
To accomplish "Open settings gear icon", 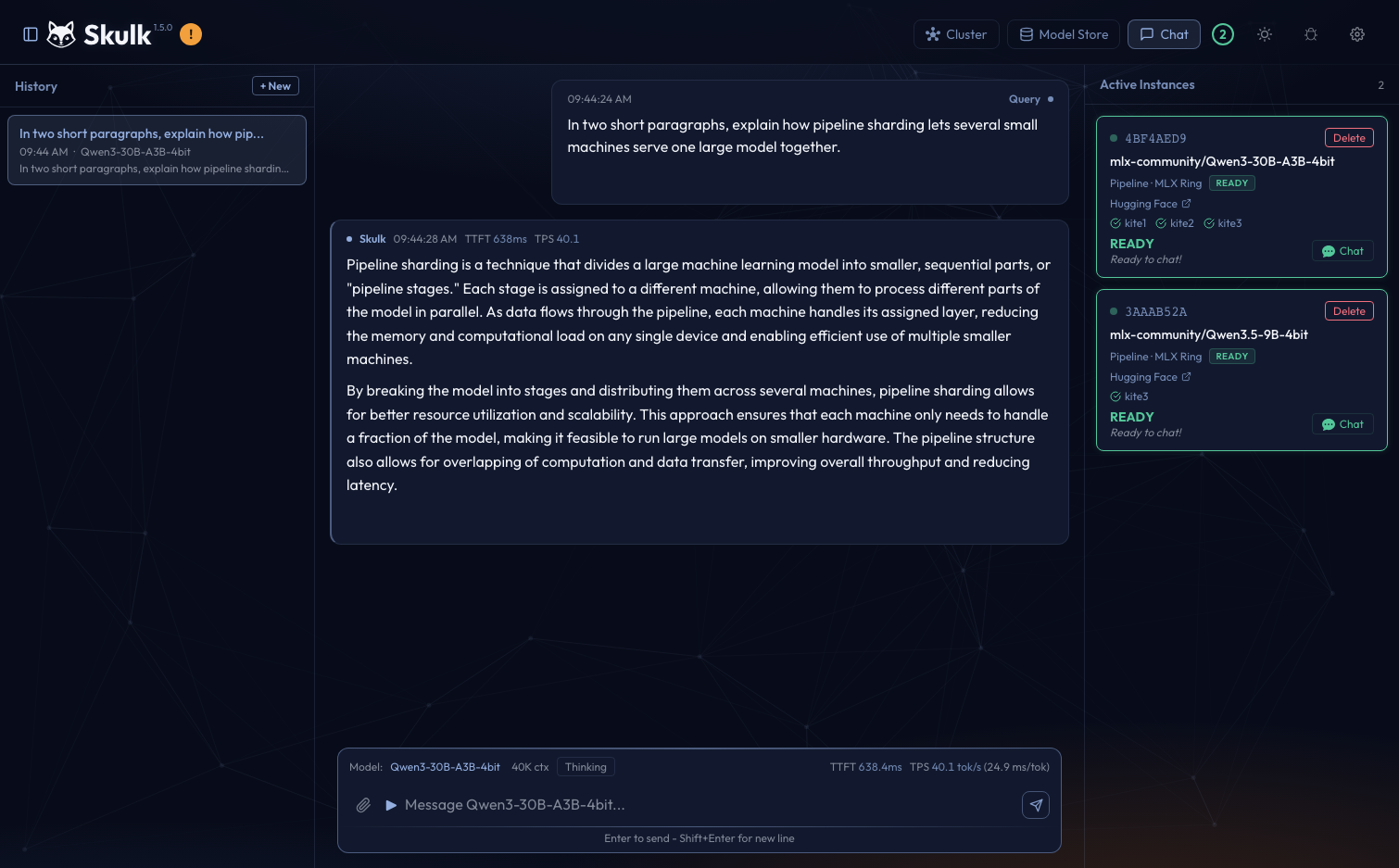I will [1357, 34].
